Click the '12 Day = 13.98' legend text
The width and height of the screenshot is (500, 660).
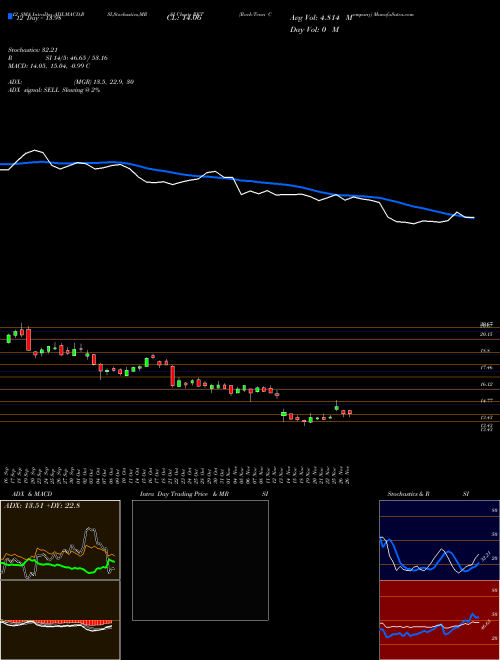pos(37,18)
